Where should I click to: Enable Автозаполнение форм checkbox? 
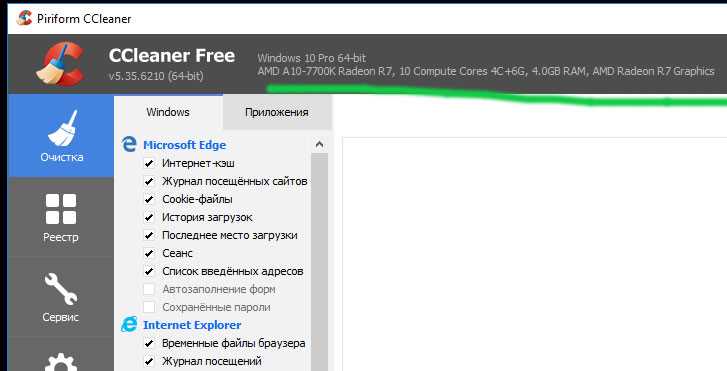pos(149,289)
